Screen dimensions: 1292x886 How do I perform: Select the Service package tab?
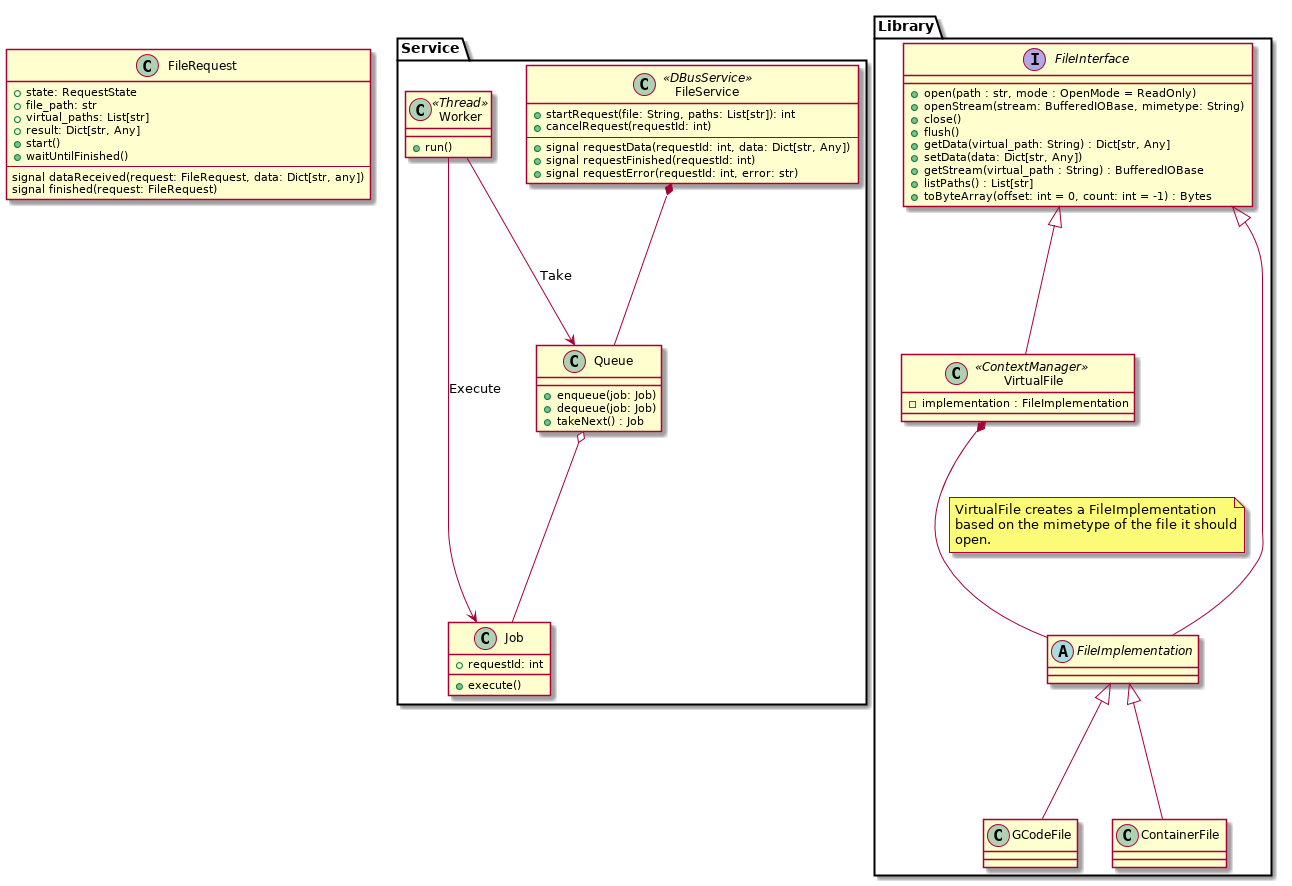point(431,47)
